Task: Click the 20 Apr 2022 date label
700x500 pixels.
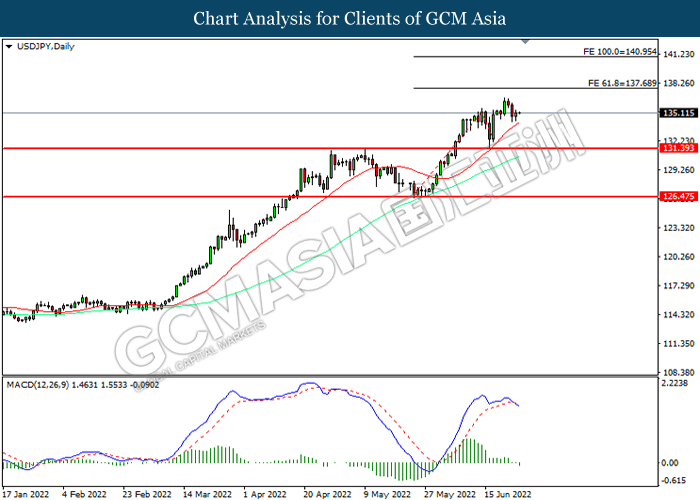Action: click(327, 494)
